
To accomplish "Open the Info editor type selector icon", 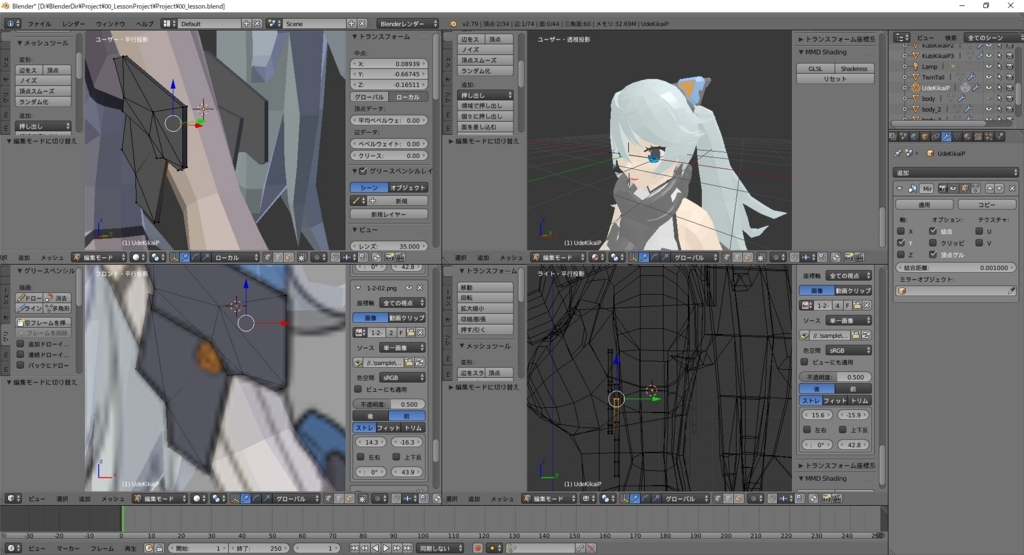I will (x=12, y=24).
